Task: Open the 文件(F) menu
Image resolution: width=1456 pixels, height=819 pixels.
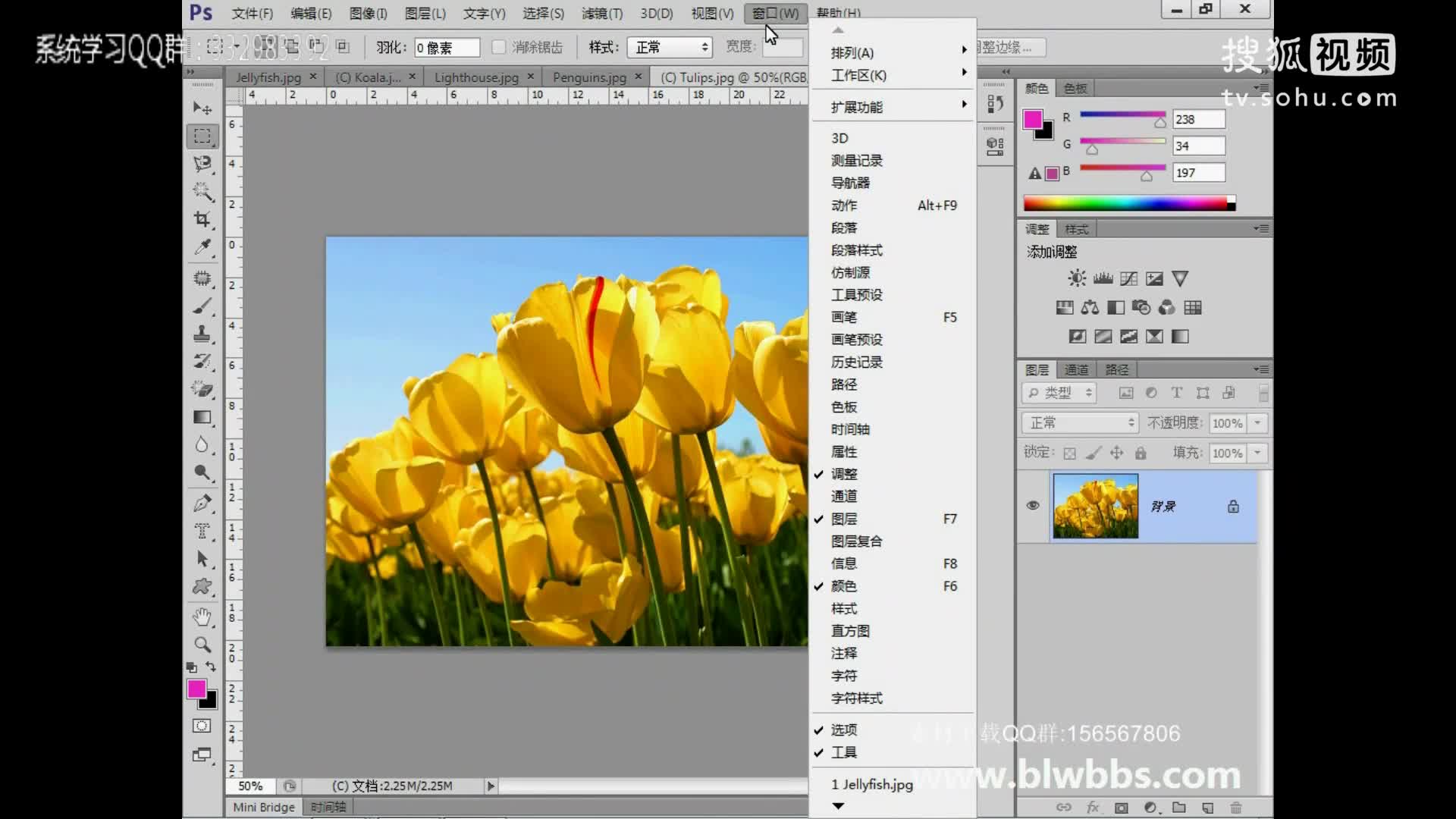Action: pos(252,13)
